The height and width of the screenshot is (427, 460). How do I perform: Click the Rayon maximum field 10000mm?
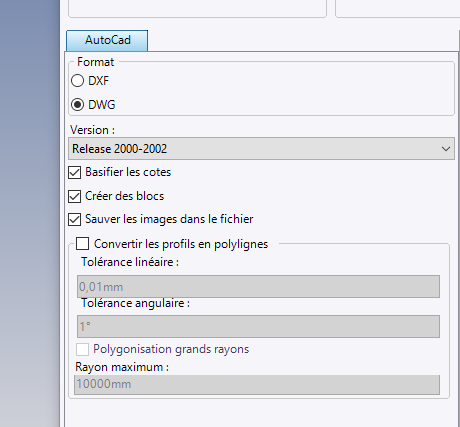tap(257, 385)
